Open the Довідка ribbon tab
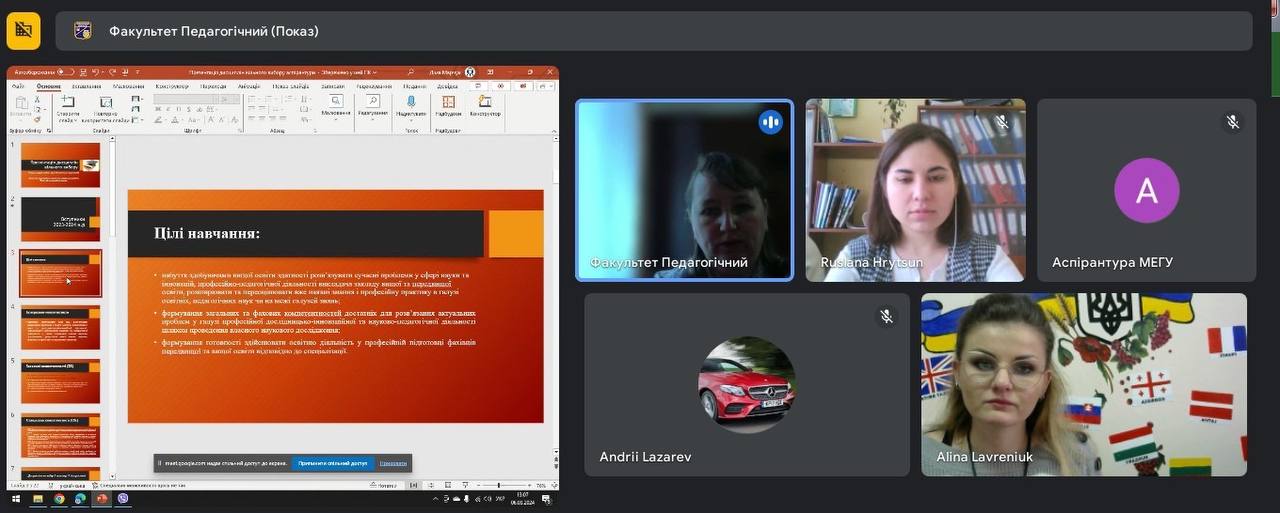The width and height of the screenshot is (1280, 513). 447,86
